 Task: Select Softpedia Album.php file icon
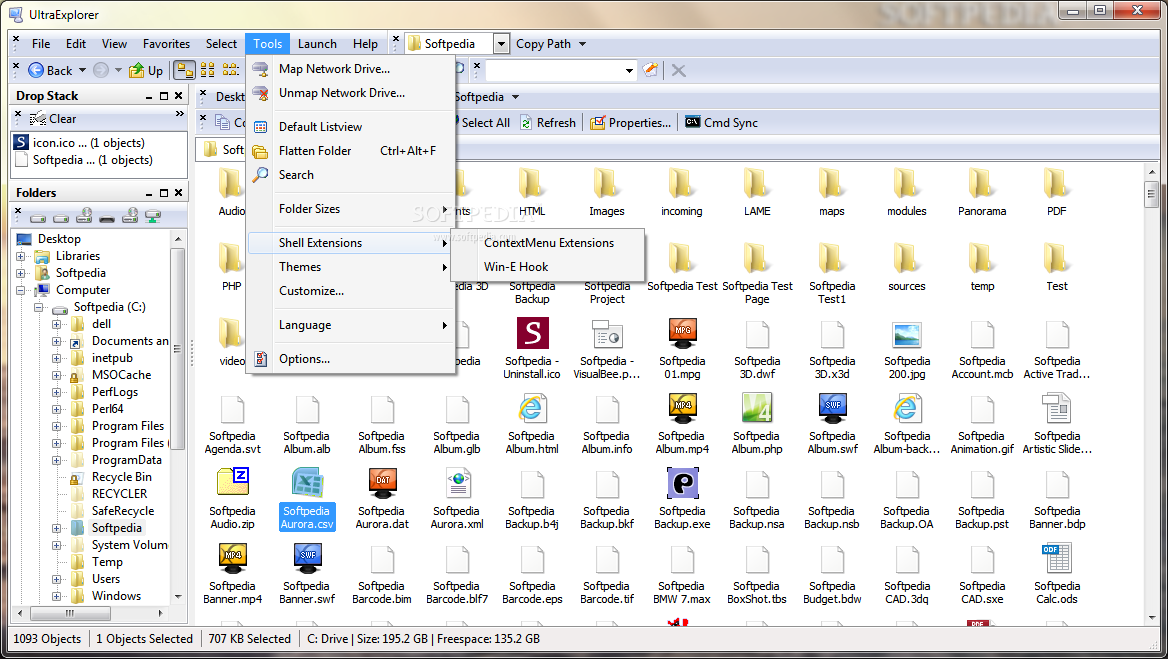[757, 408]
